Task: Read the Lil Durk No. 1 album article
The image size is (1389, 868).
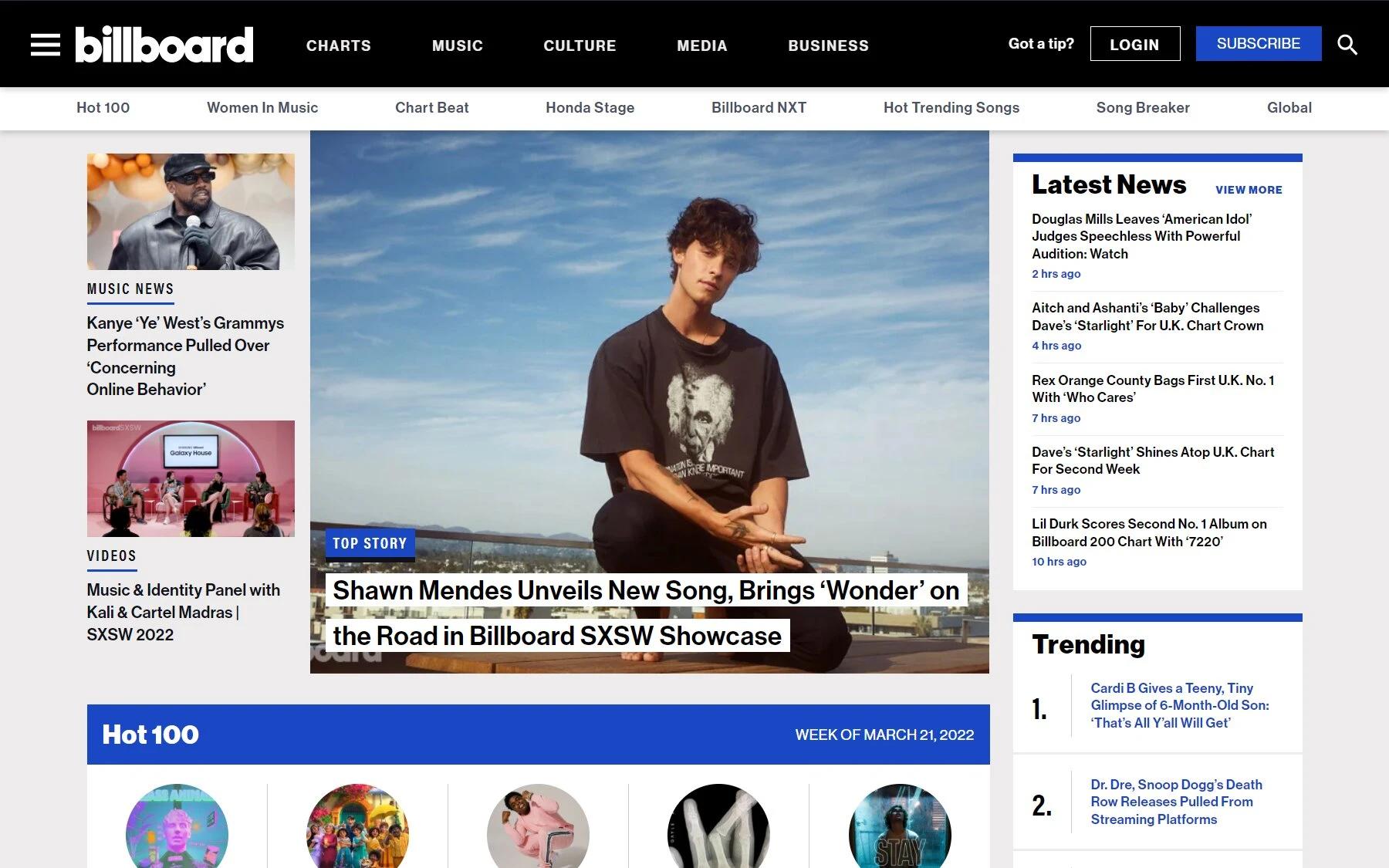Action: tap(1148, 532)
